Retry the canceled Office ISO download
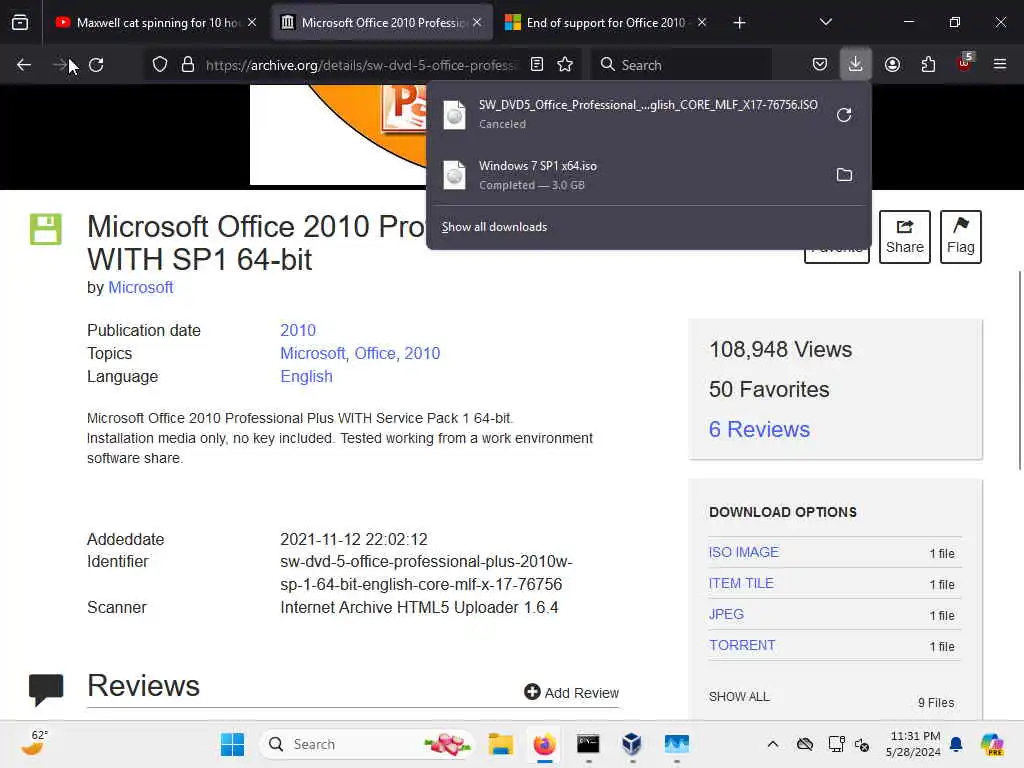 [x=844, y=115]
